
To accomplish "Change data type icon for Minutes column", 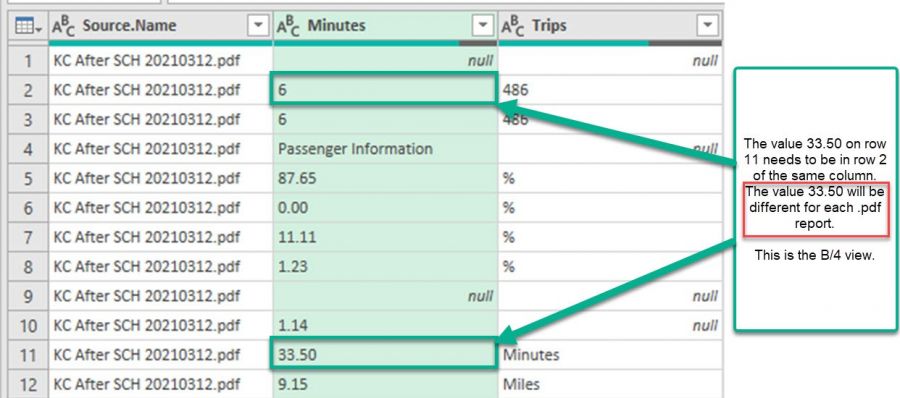I will point(288,26).
